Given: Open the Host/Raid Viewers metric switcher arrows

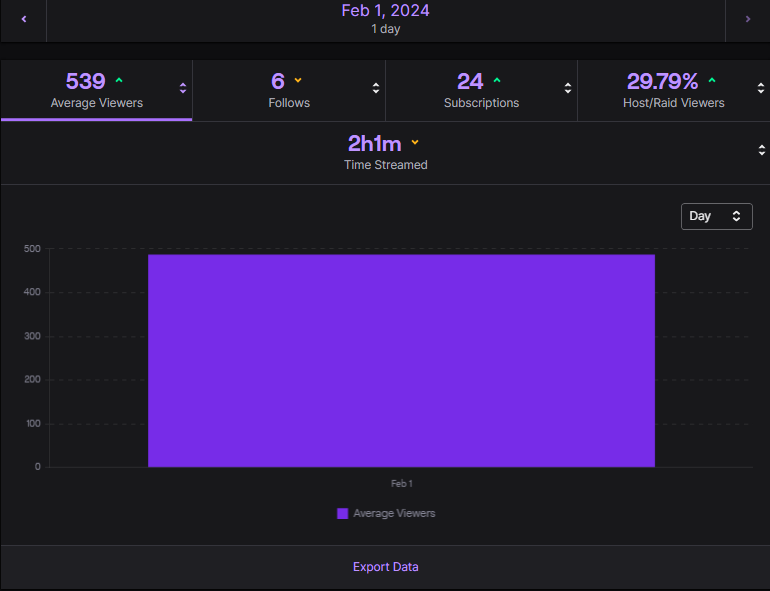Looking at the screenshot, I should coord(761,88).
